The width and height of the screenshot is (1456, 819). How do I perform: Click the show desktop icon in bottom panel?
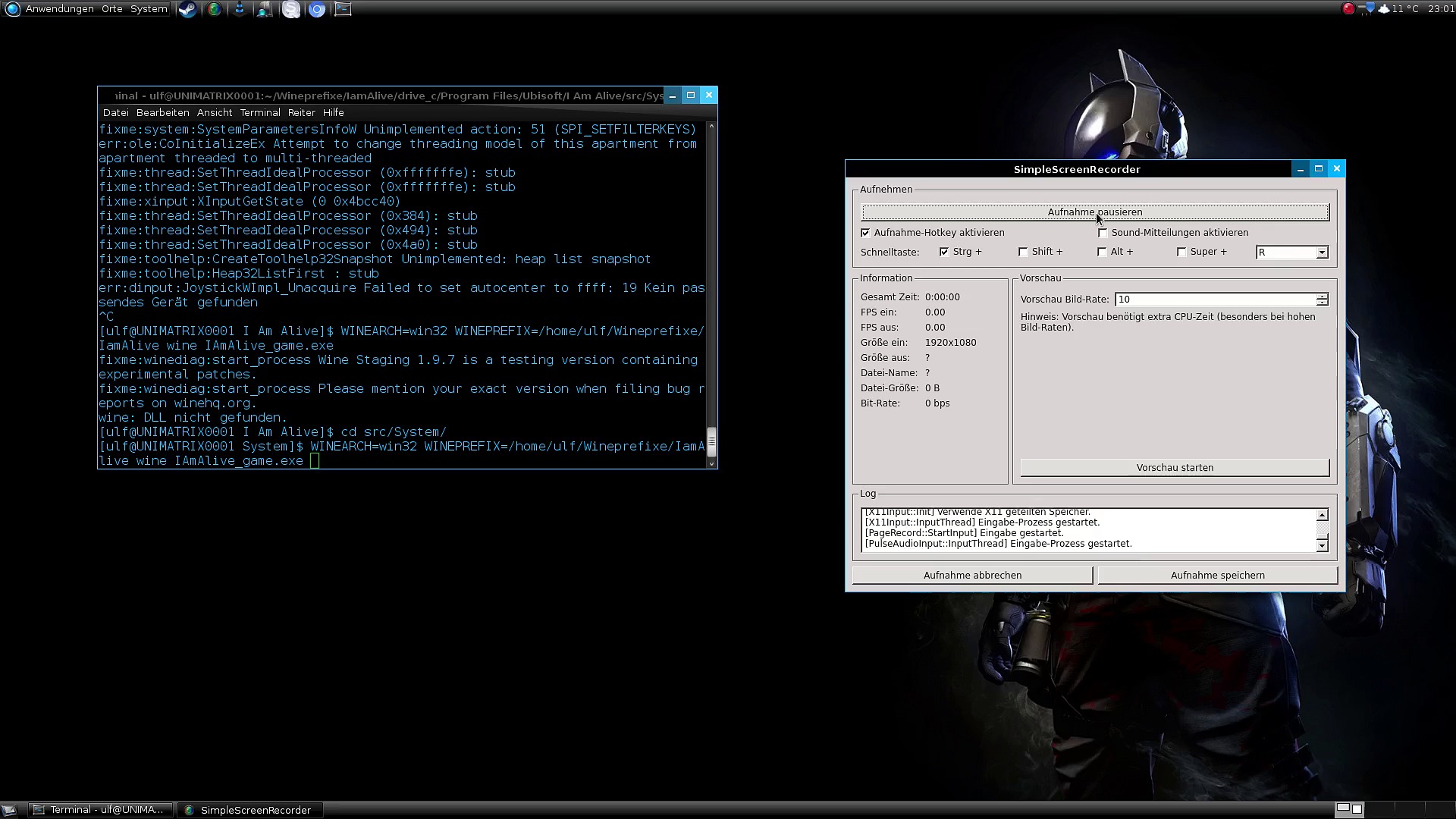[x=10, y=810]
